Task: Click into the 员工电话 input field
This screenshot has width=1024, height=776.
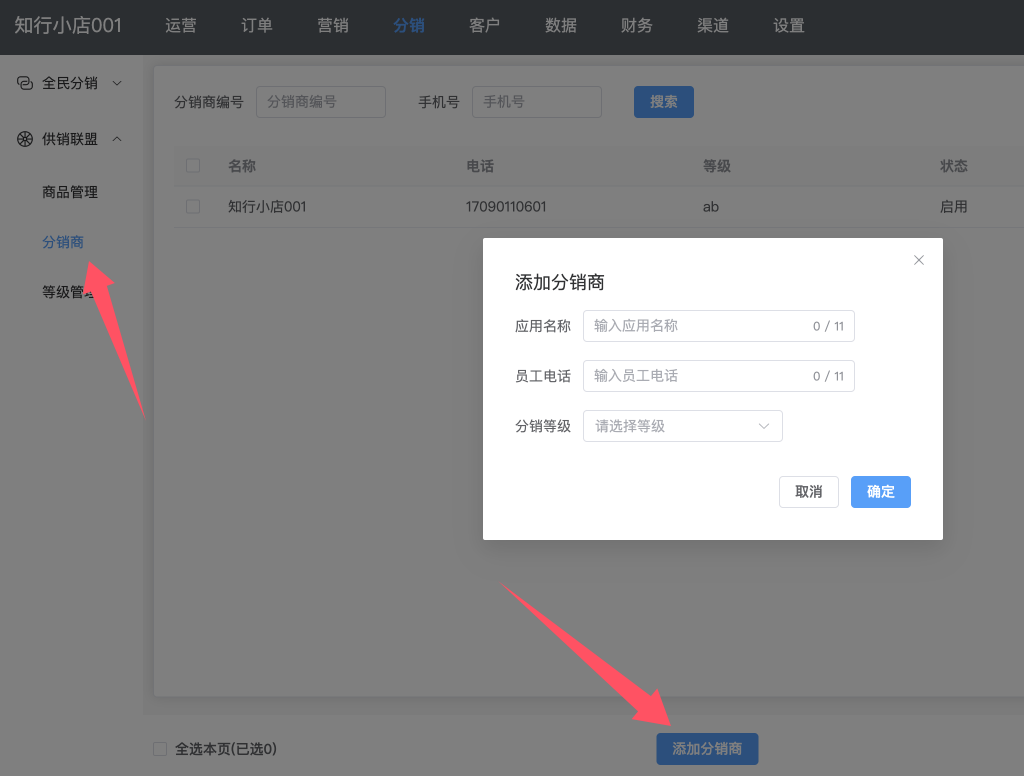Action: (x=700, y=376)
